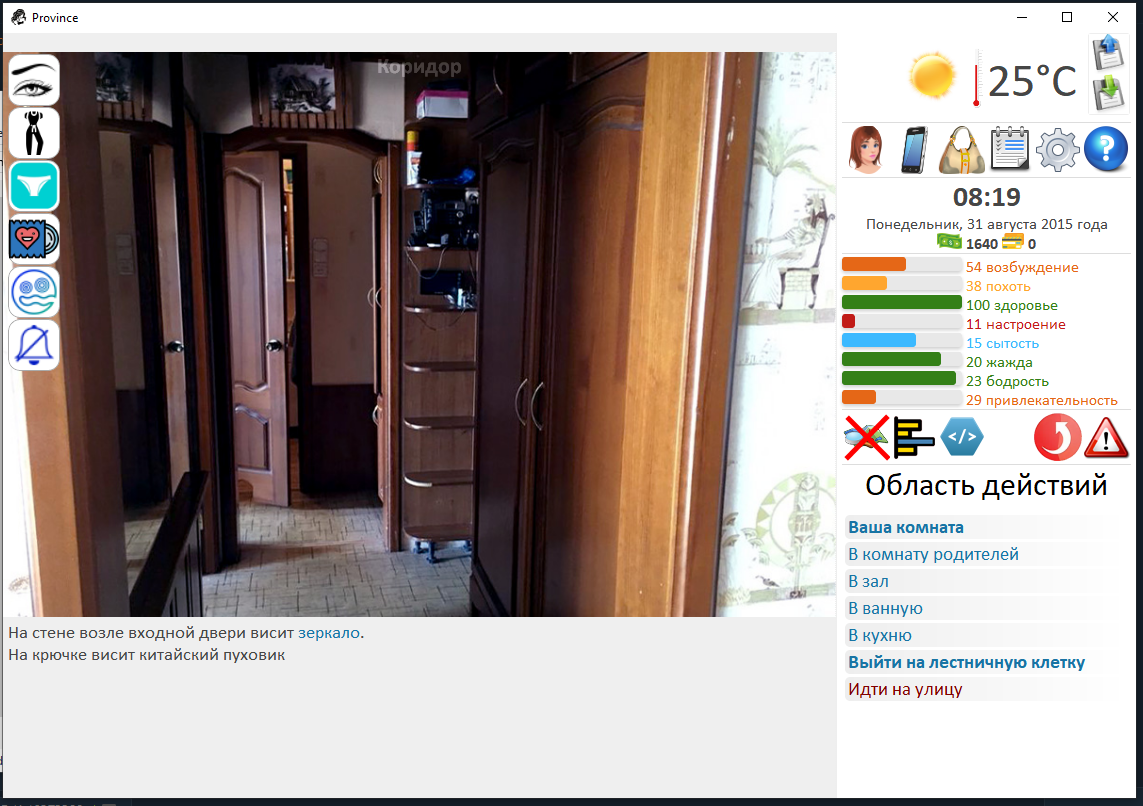Open the heart condom packet icon
Image resolution: width=1143 pixels, height=806 pixels.
pyautogui.click(x=34, y=239)
